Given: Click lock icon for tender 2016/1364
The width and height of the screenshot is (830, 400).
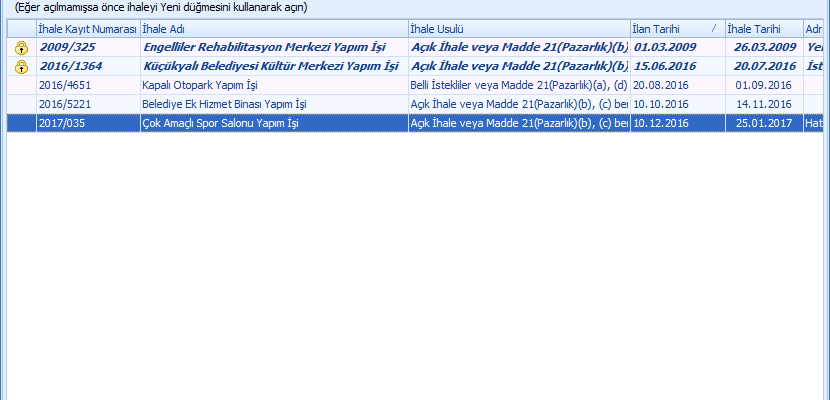Looking at the screenshot, I should click(21, 67).
